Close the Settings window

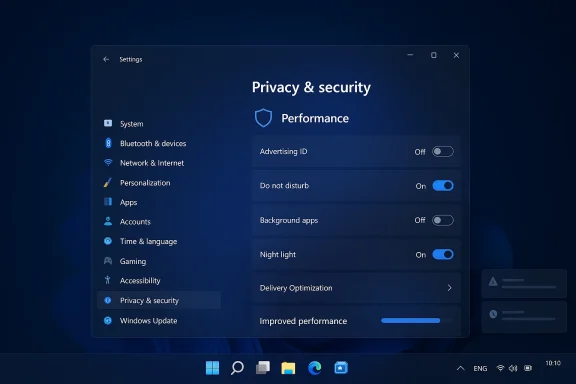(456, 55)
